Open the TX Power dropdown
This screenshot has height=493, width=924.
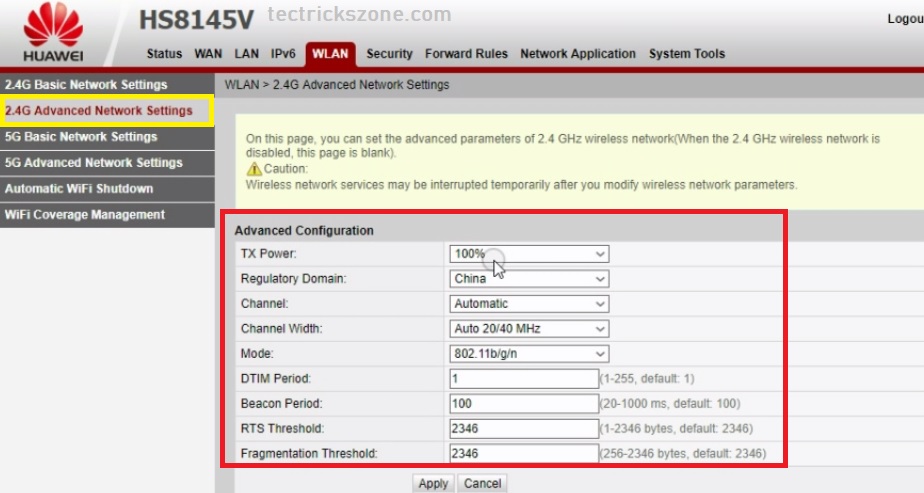coord(528,254)
